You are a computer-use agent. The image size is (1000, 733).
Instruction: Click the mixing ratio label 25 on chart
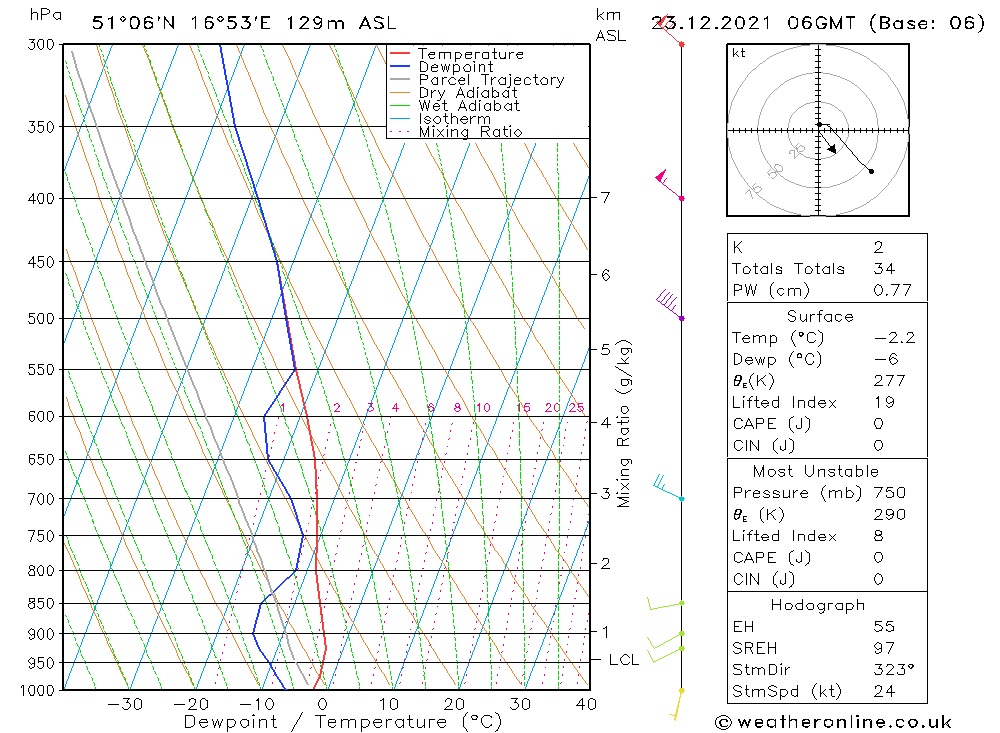576,408
